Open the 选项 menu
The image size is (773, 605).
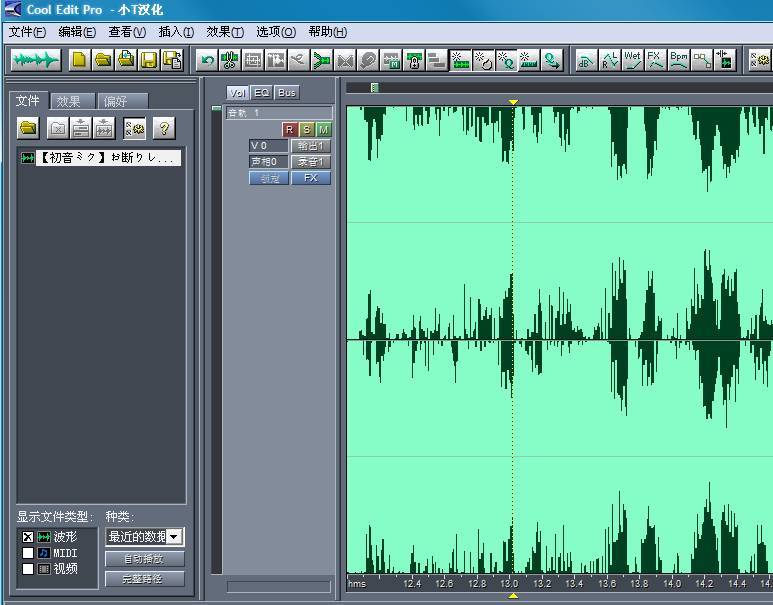point(276,32)
